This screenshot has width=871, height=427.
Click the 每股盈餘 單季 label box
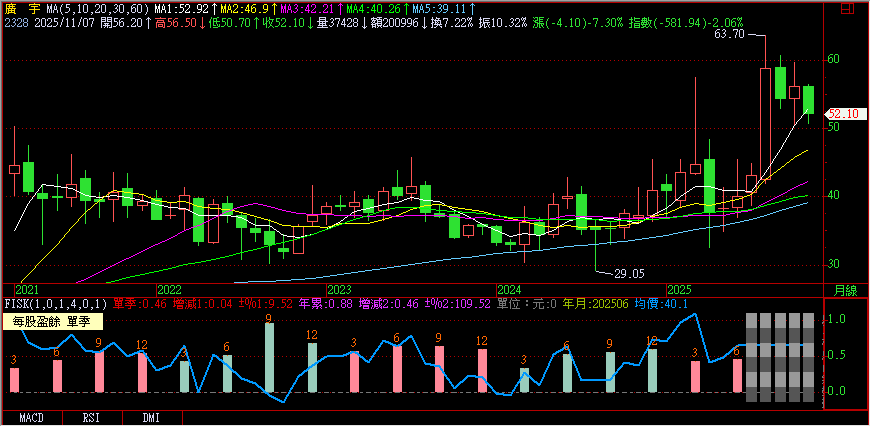(x=51, y=322)
